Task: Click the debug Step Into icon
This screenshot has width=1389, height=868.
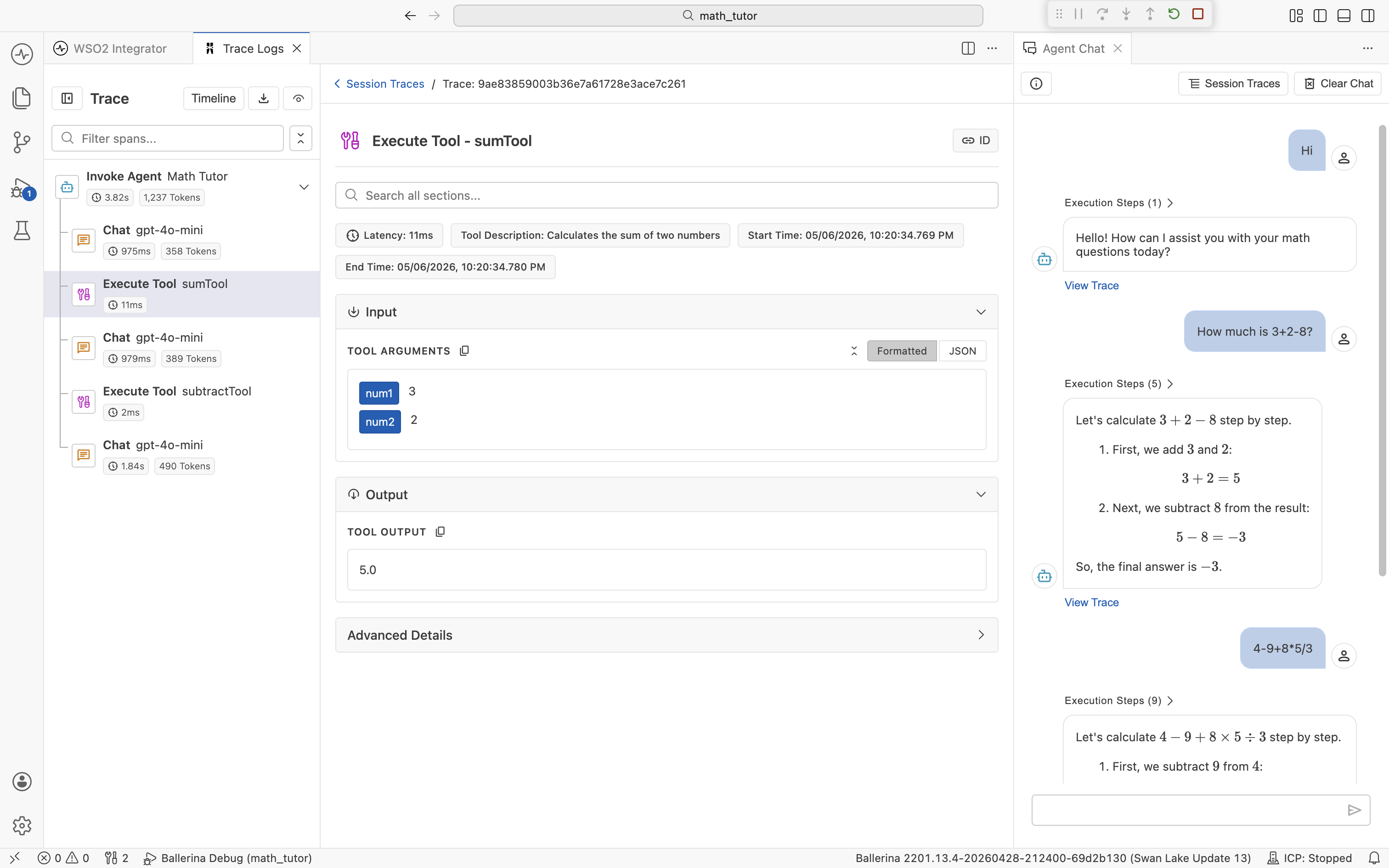Action: [1126, 14]
